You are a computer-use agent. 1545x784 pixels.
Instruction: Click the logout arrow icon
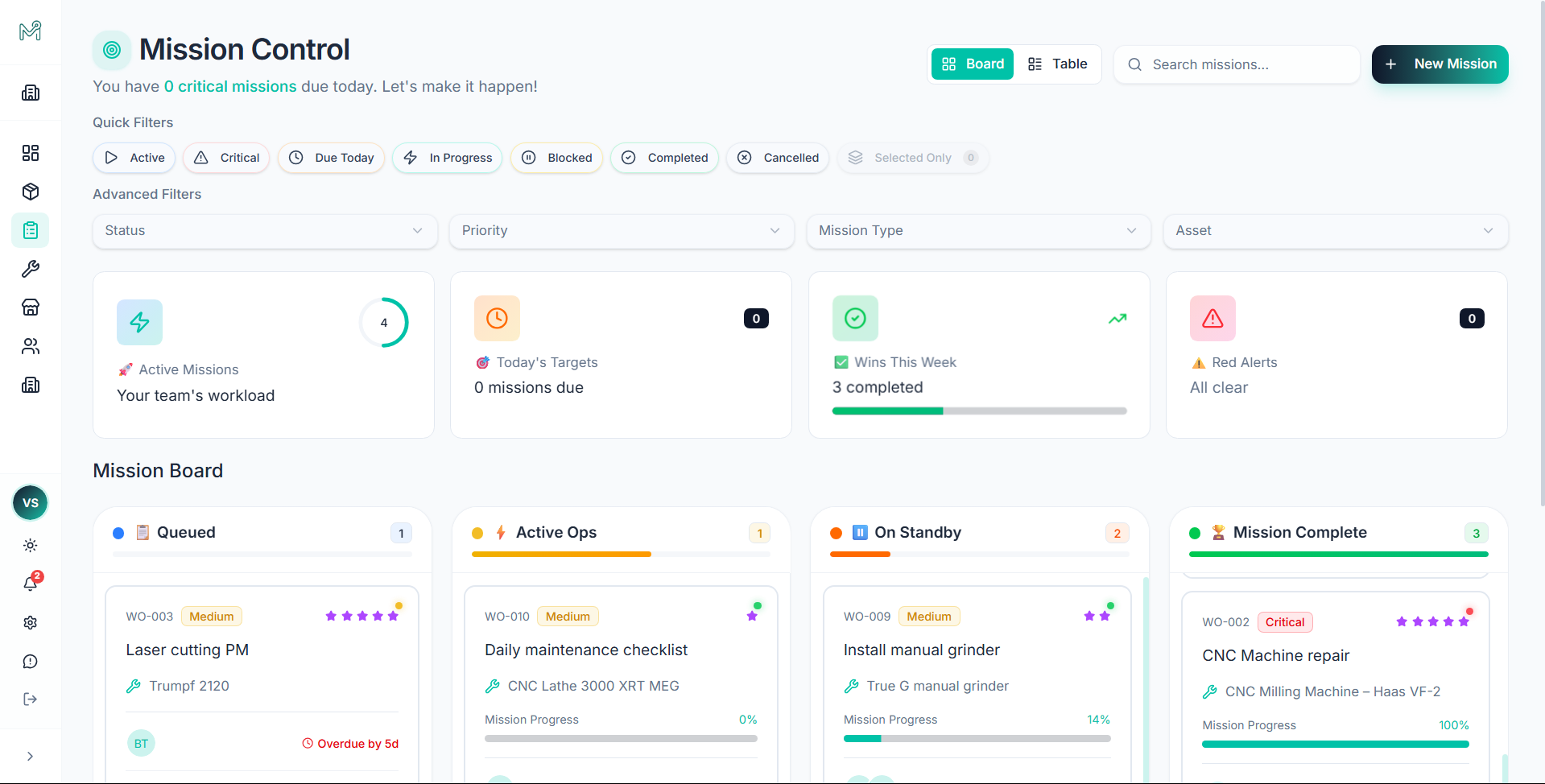(x=31, y=699)
